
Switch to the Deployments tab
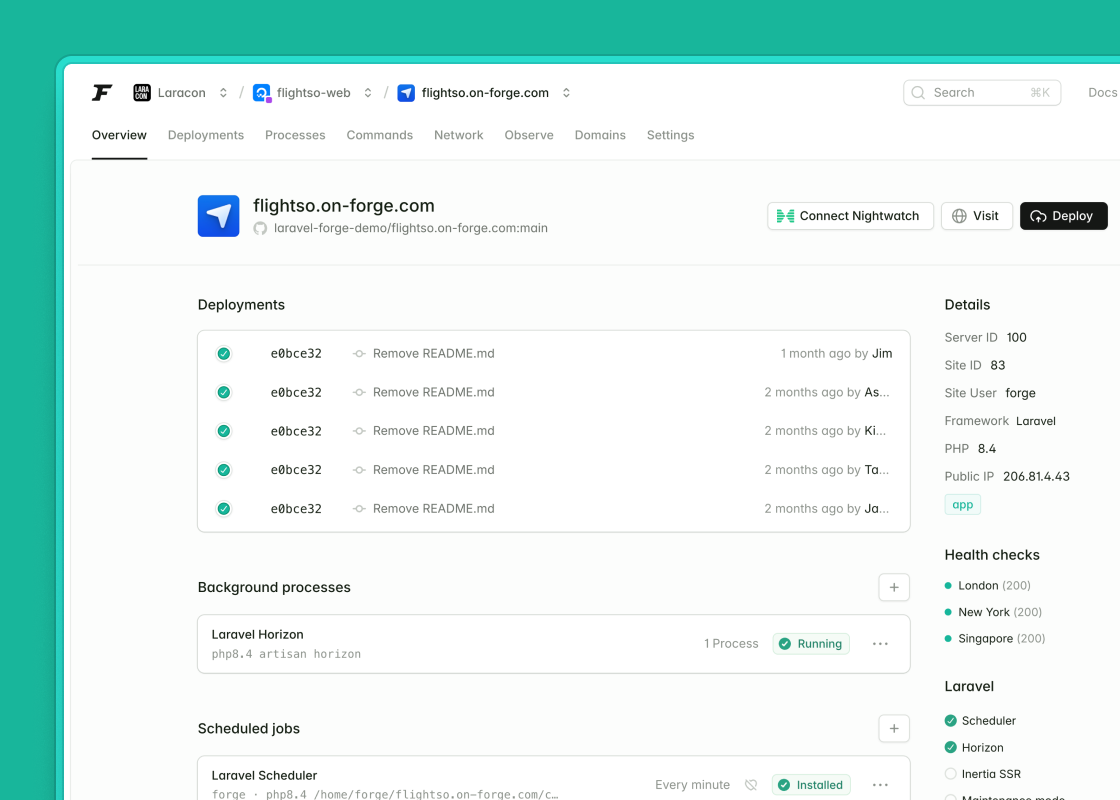click(206, 135)
